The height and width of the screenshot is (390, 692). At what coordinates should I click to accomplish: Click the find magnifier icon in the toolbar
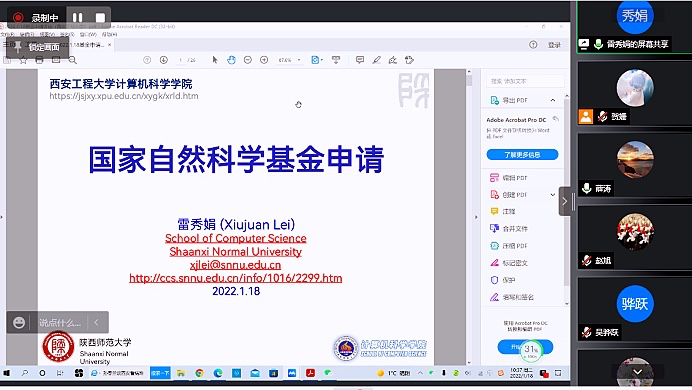(x=73, y=60)
